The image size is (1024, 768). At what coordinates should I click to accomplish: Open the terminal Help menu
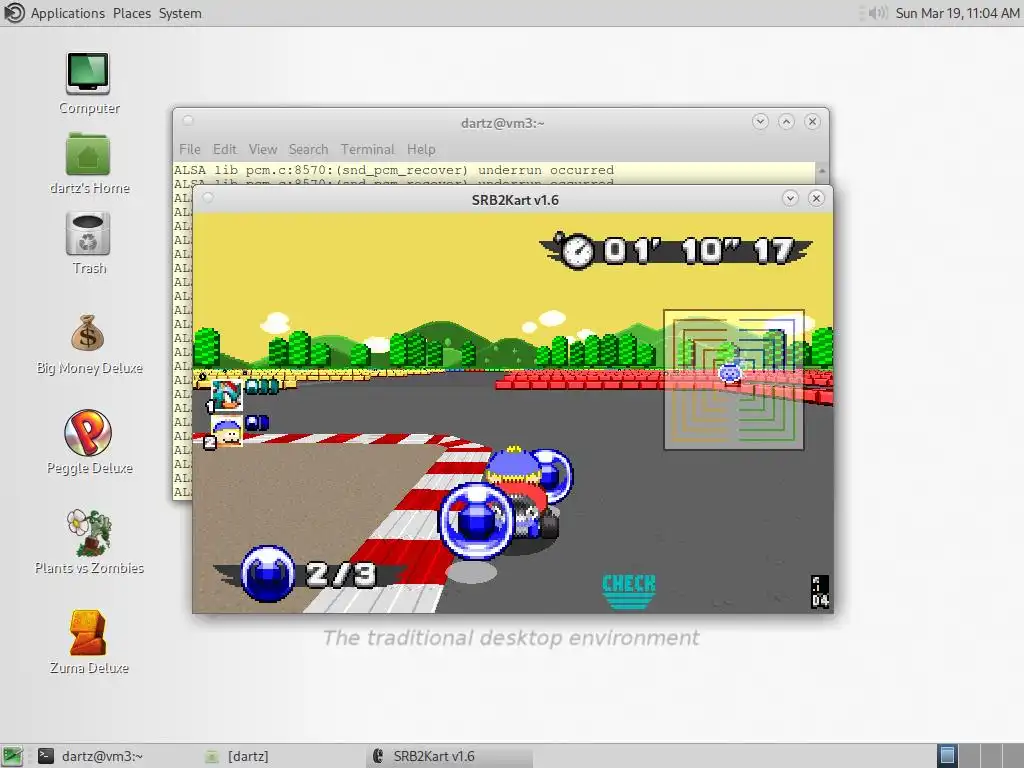421,150
